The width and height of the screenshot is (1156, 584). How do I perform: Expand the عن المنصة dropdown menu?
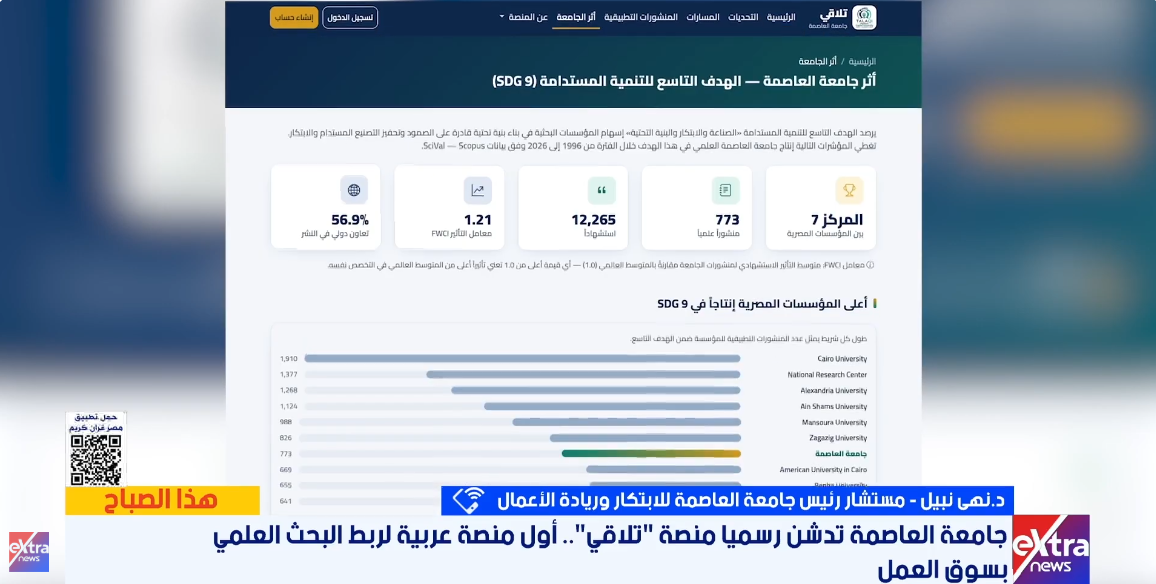click(523, 17)
